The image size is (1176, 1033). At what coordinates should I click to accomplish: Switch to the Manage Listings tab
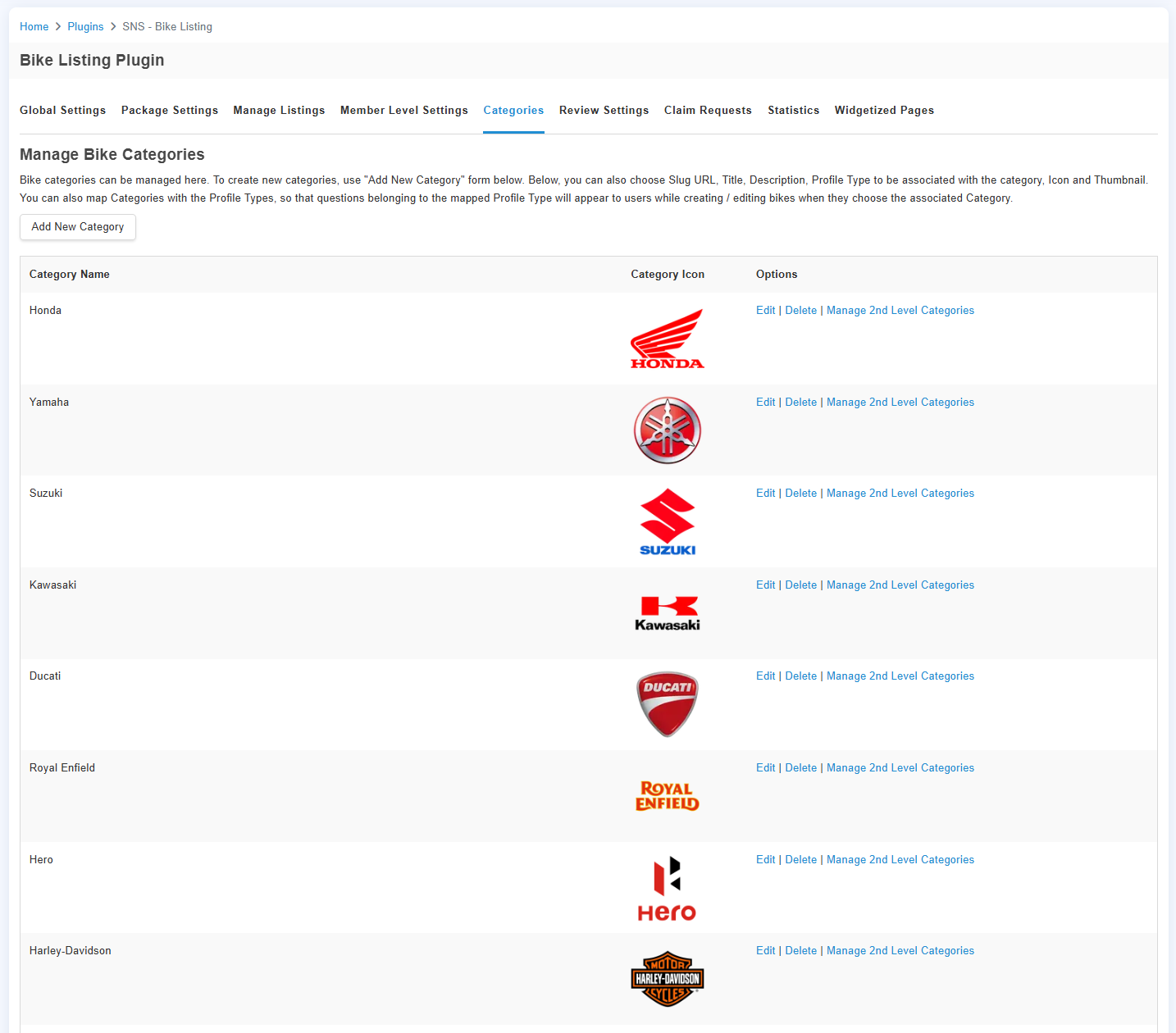point(279,111)
